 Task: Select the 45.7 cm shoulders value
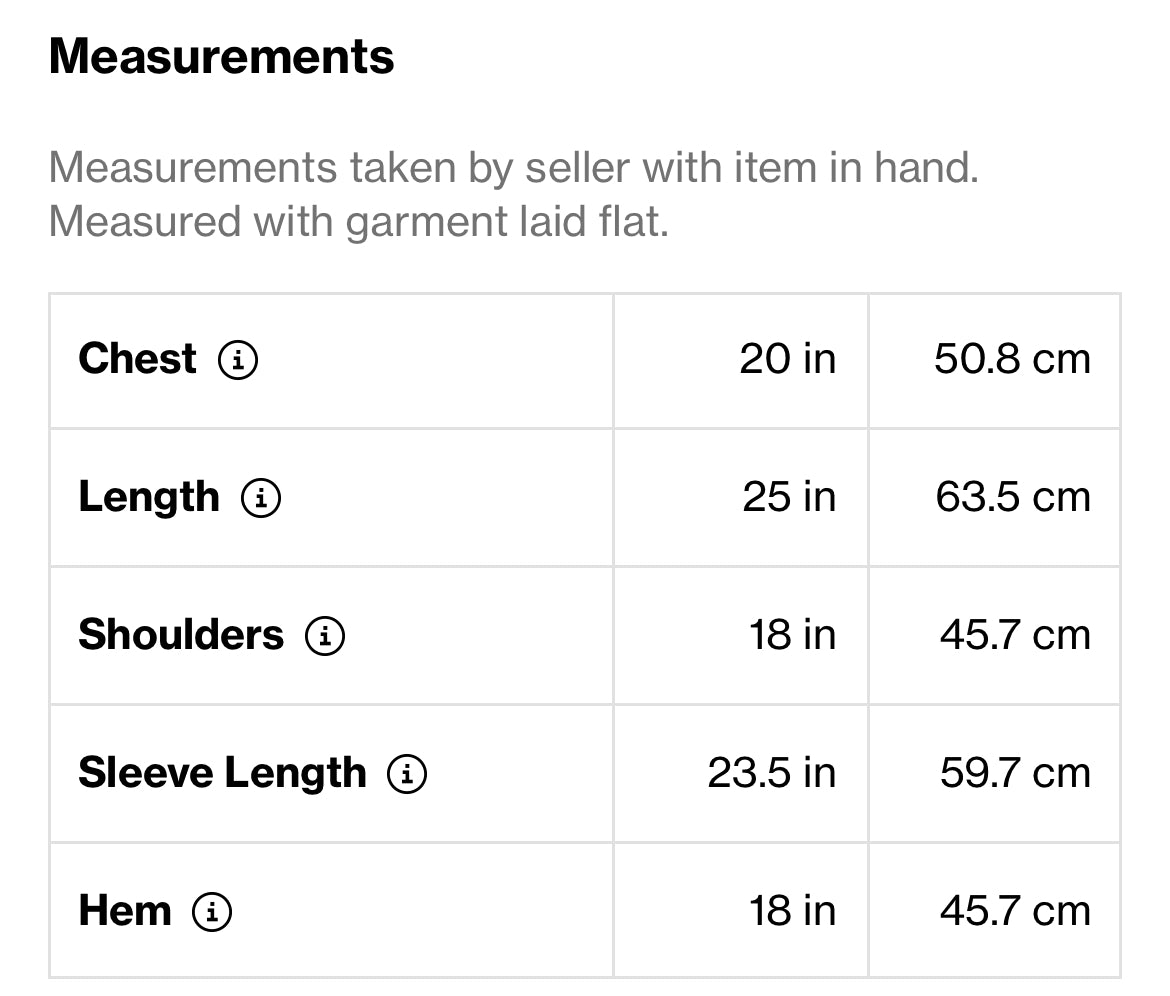click(x=1015, y=635)
